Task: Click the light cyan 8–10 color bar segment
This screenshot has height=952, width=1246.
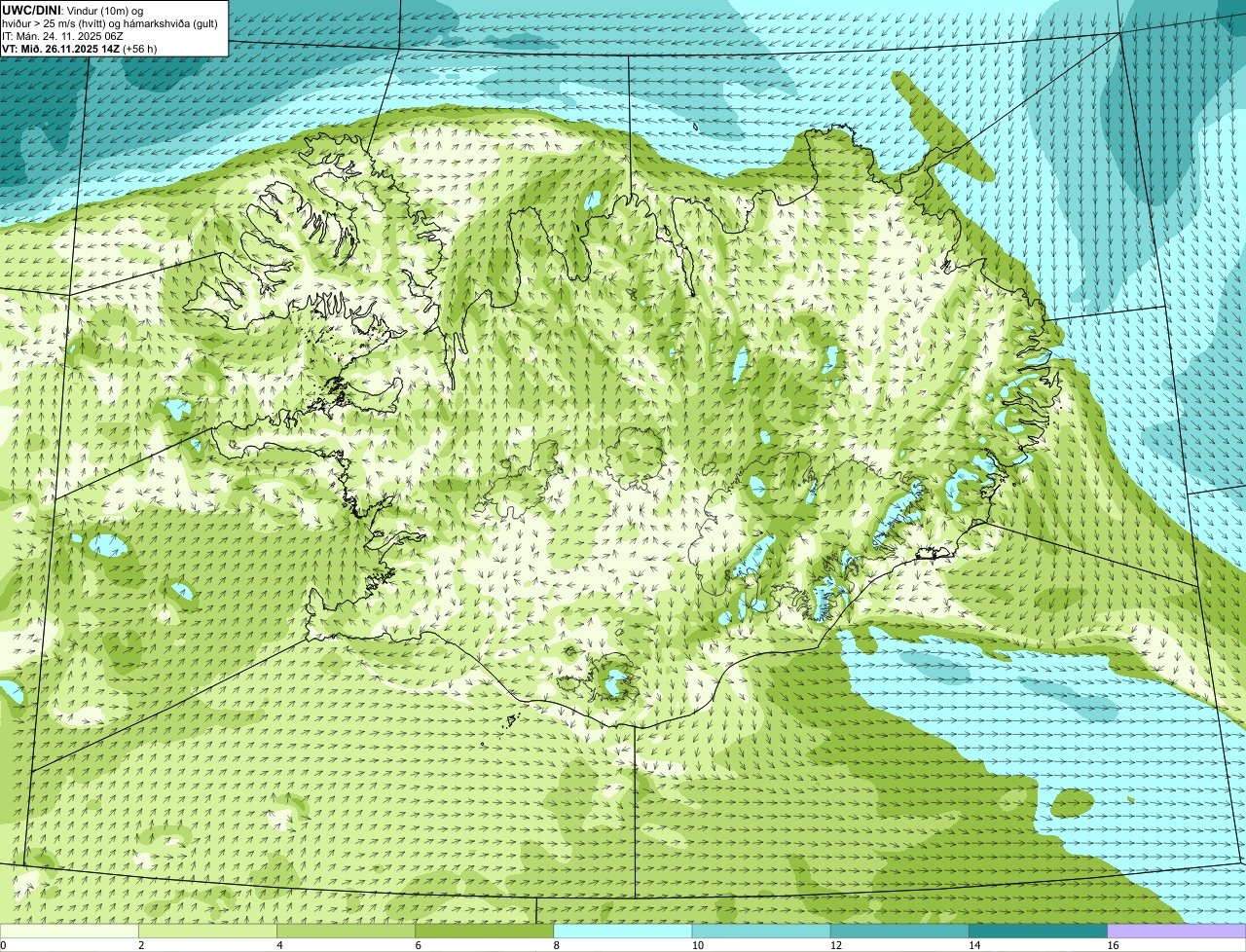Action: point(623,931)
